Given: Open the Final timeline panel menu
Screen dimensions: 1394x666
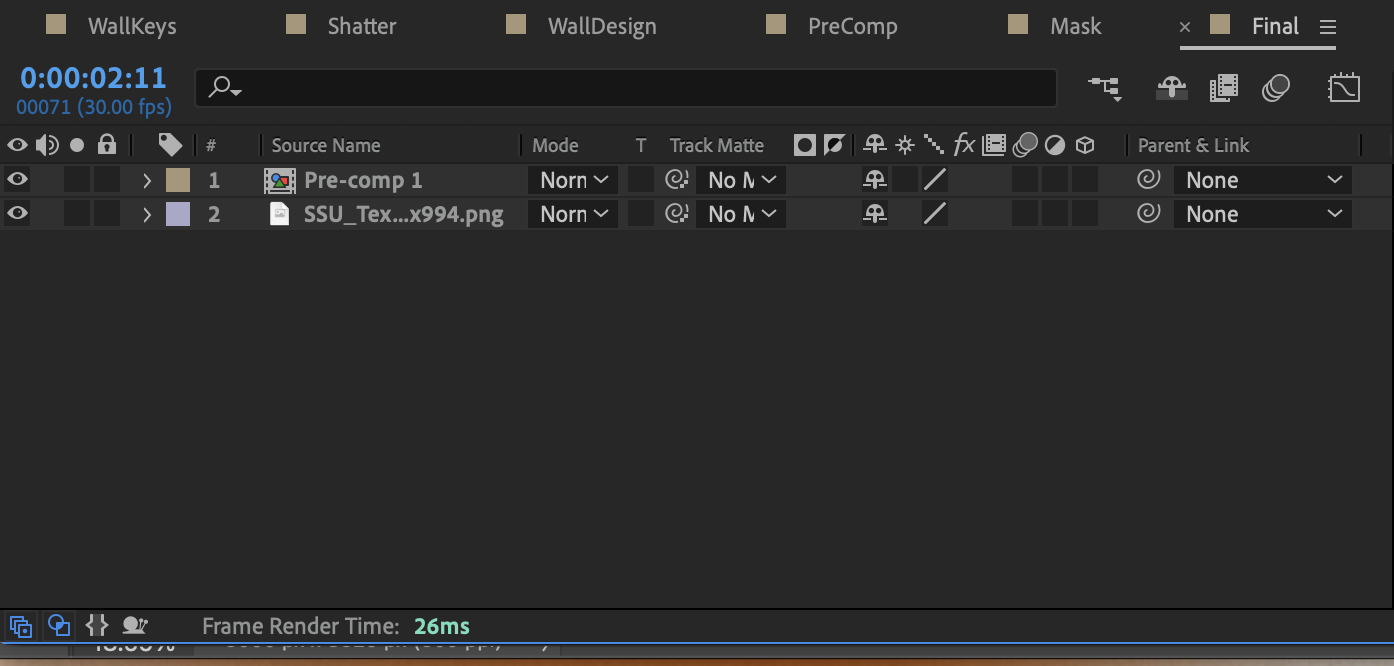Looking at the screenshot, I should 1328,26.
